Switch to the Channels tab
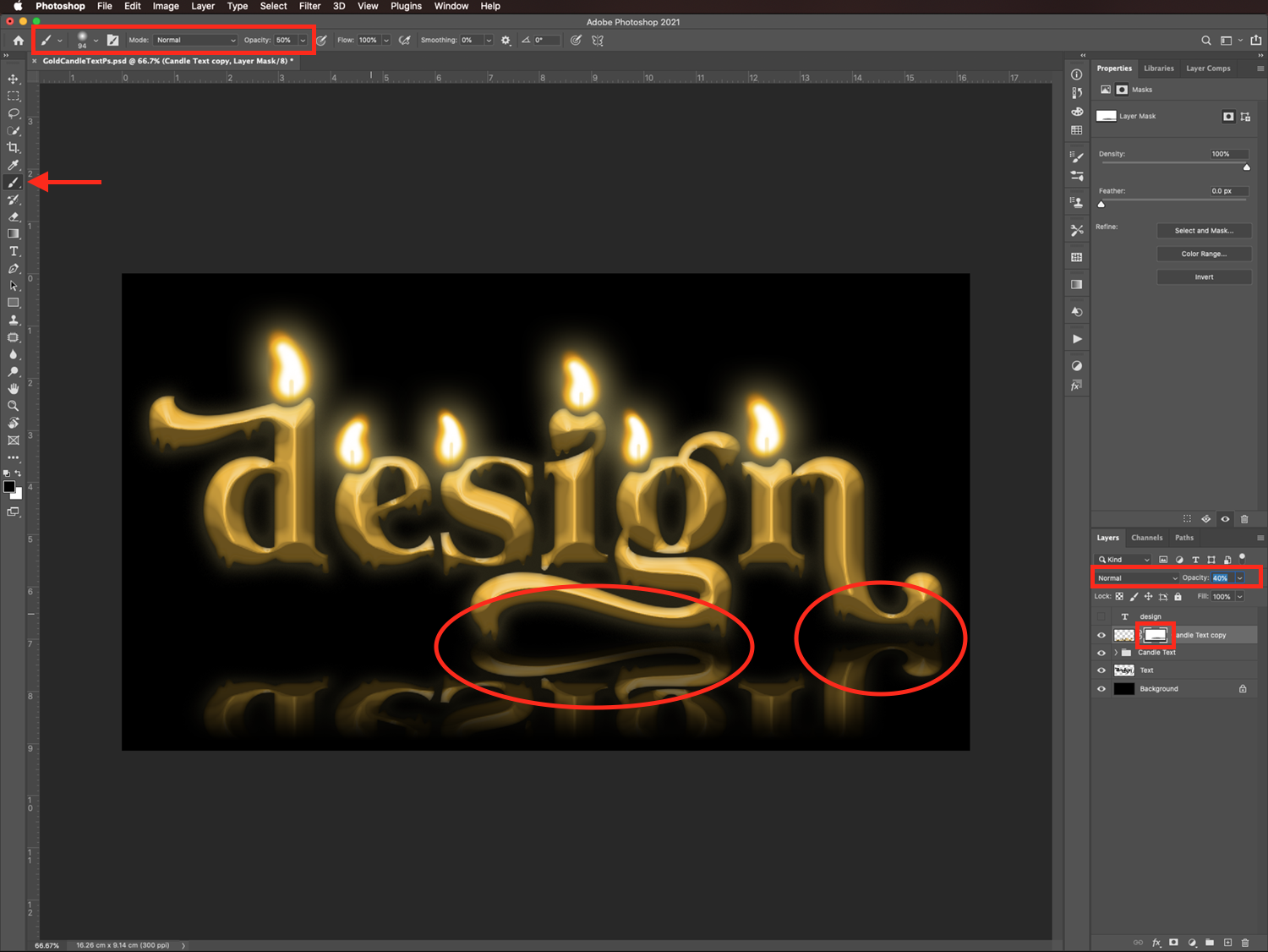 point(1147,538)
